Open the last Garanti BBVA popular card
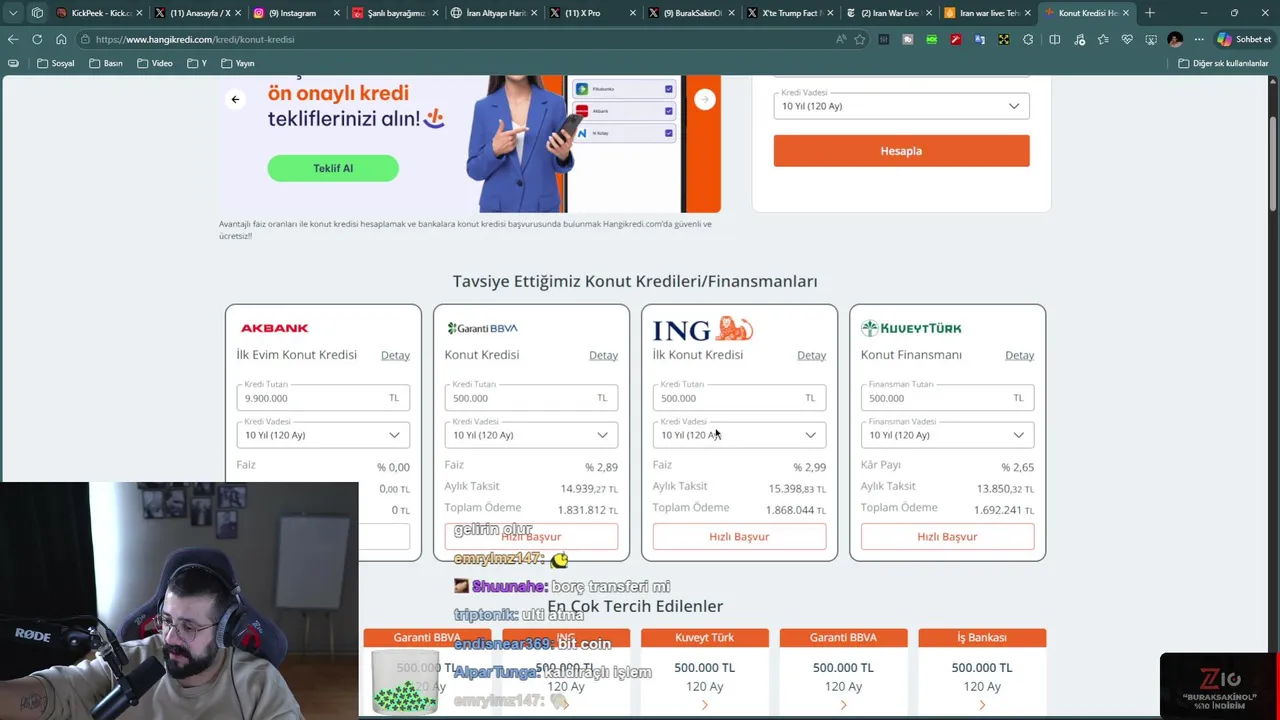The height and width of the screenshot is (720, 1280). pos(843,672)
